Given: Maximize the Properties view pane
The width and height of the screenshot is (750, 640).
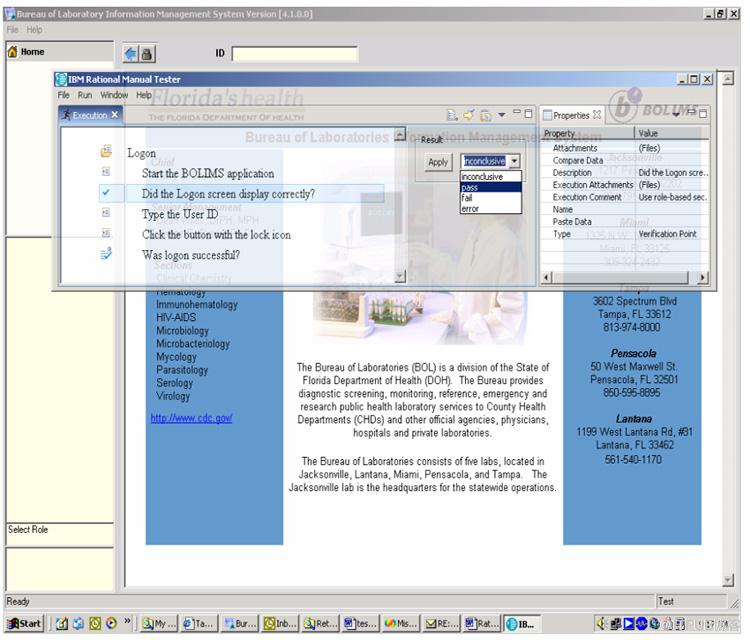Looking at the screenshot, I should [703, 114].
